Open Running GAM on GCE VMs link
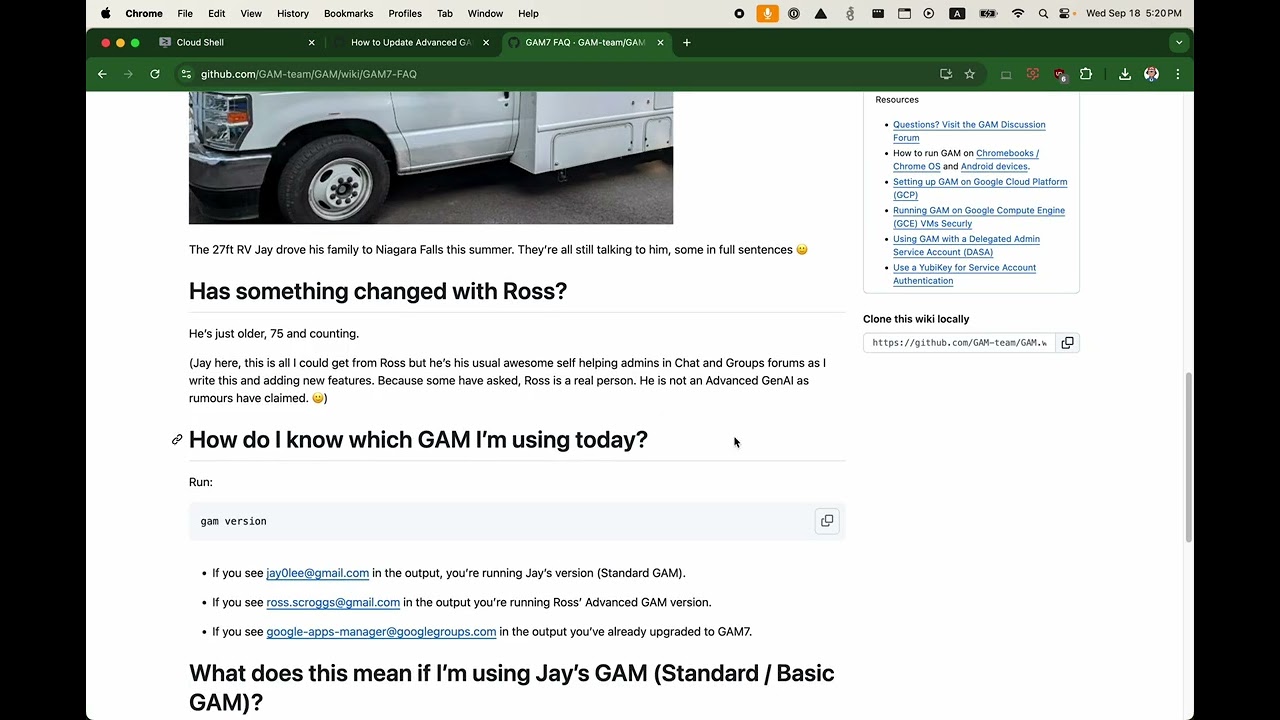Screen dimensions: 1280x720 click(x=978, y=217)
